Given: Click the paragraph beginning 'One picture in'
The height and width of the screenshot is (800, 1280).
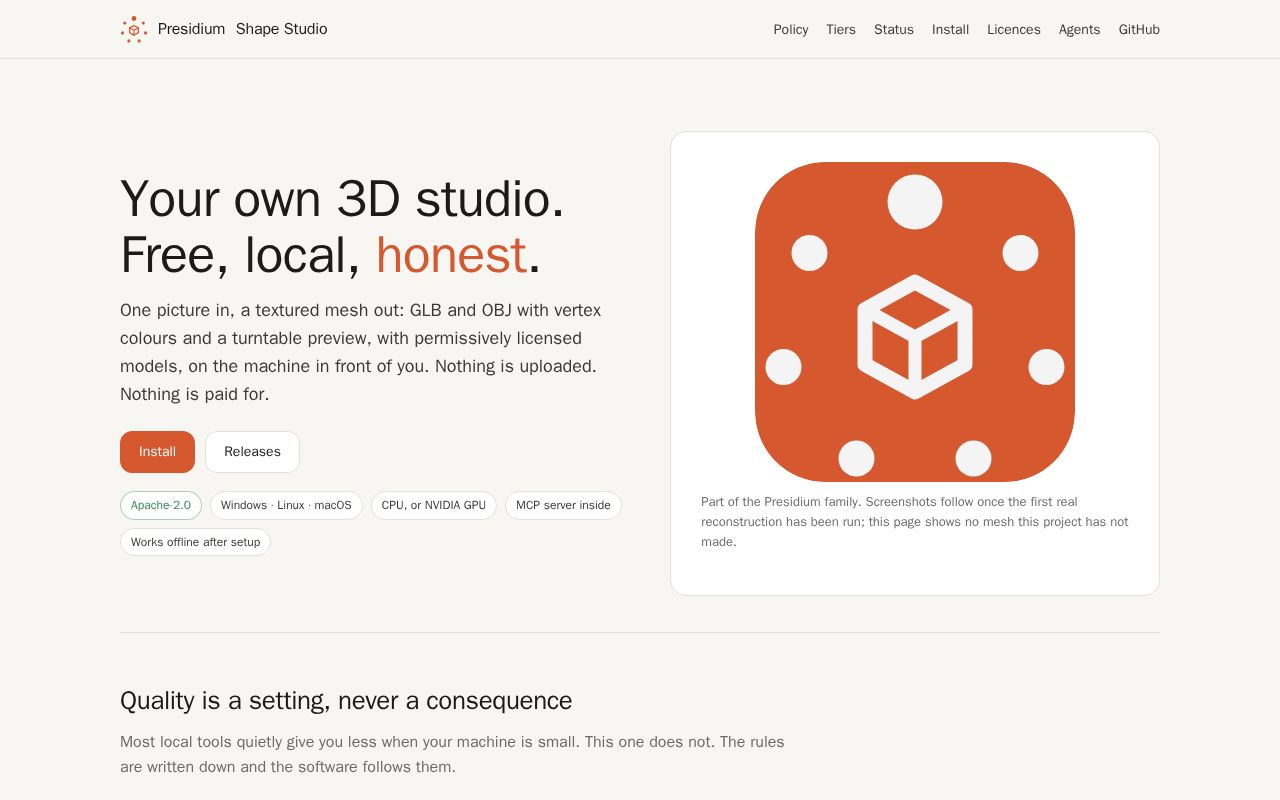Looking at the screenshot, I should (361, 352).
